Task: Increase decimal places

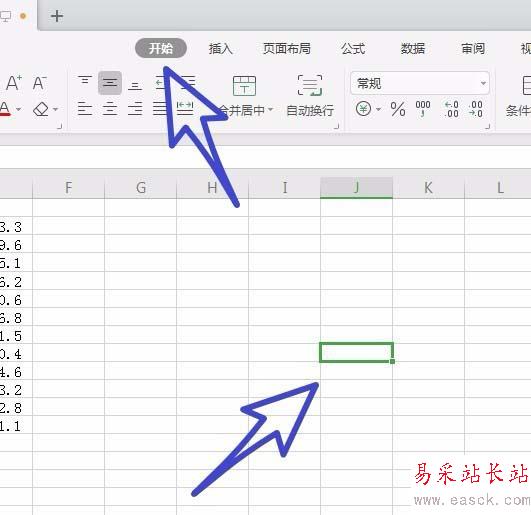Action: (452, 109)
